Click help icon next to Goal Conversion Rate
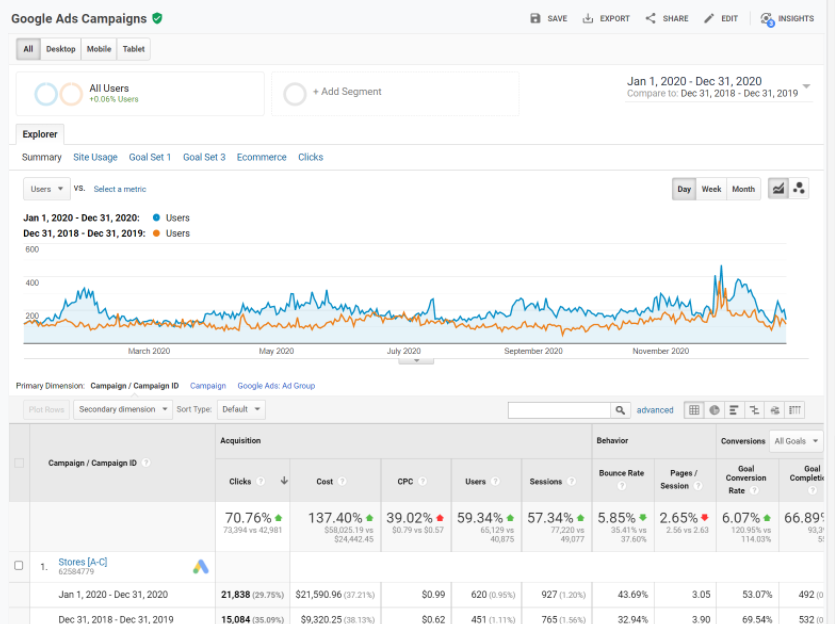The image size is (835, 624). pyautogui.click(x=754, y=490)
